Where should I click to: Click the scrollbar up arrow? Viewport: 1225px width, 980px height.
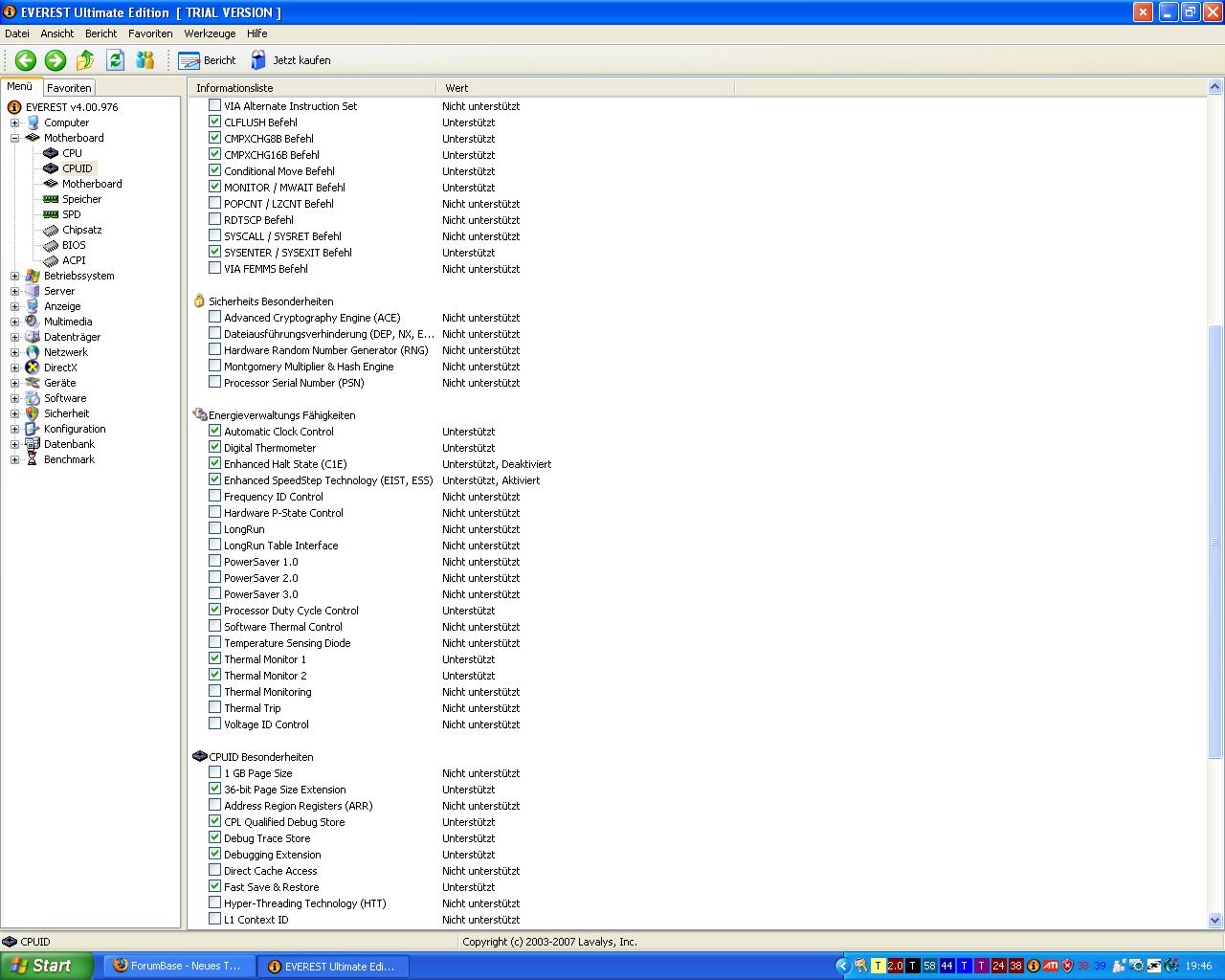point(1215,88)
